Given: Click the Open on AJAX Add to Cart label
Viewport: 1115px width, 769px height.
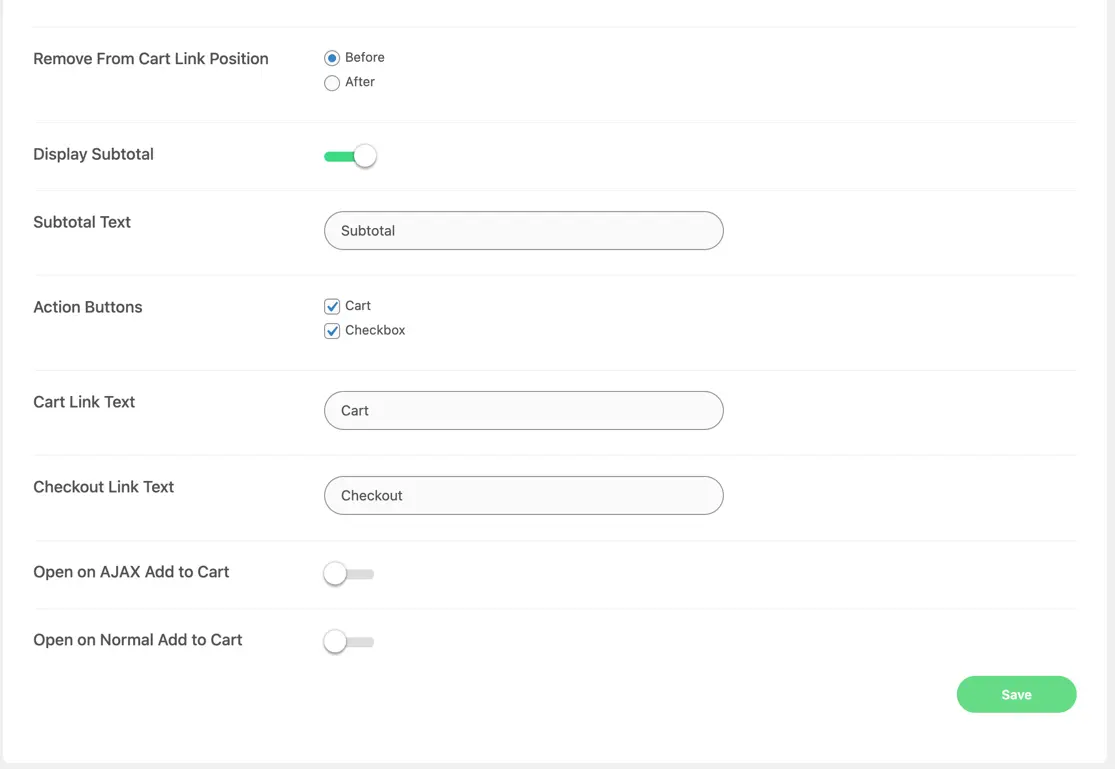Looking at the screenshot, I should point(131,572).
